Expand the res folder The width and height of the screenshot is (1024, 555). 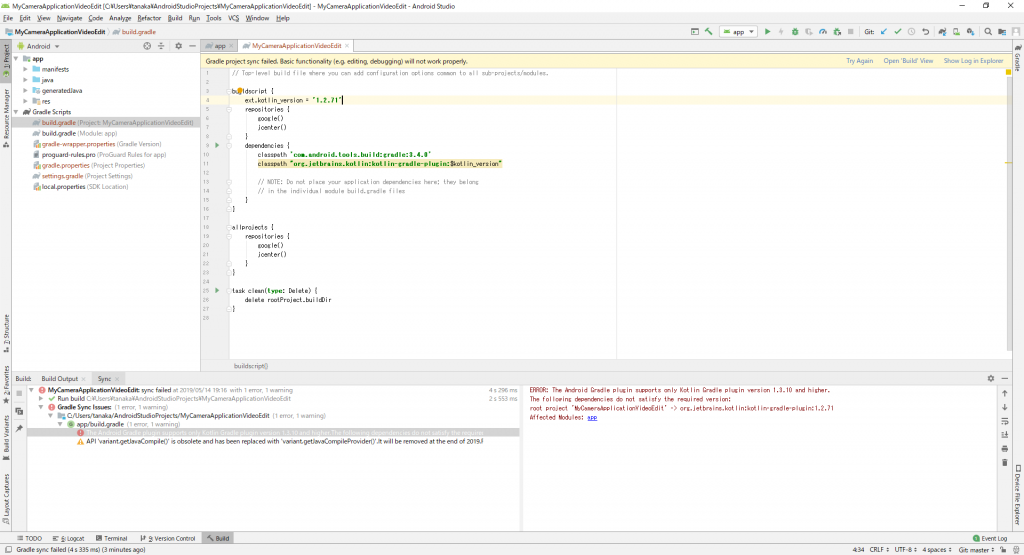tap(25, 101)
